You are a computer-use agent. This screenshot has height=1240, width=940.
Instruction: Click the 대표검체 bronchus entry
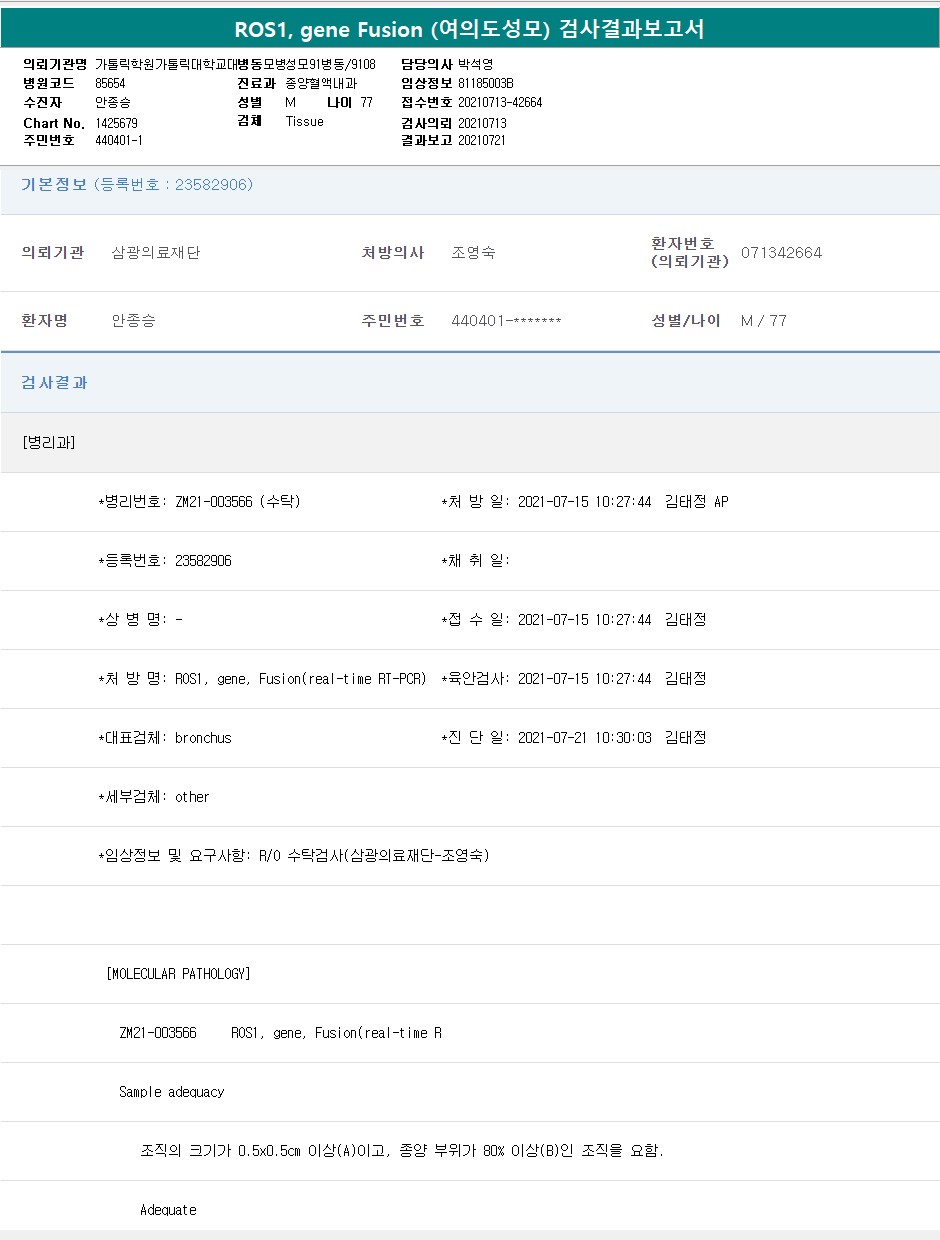(x=203, y=738)
